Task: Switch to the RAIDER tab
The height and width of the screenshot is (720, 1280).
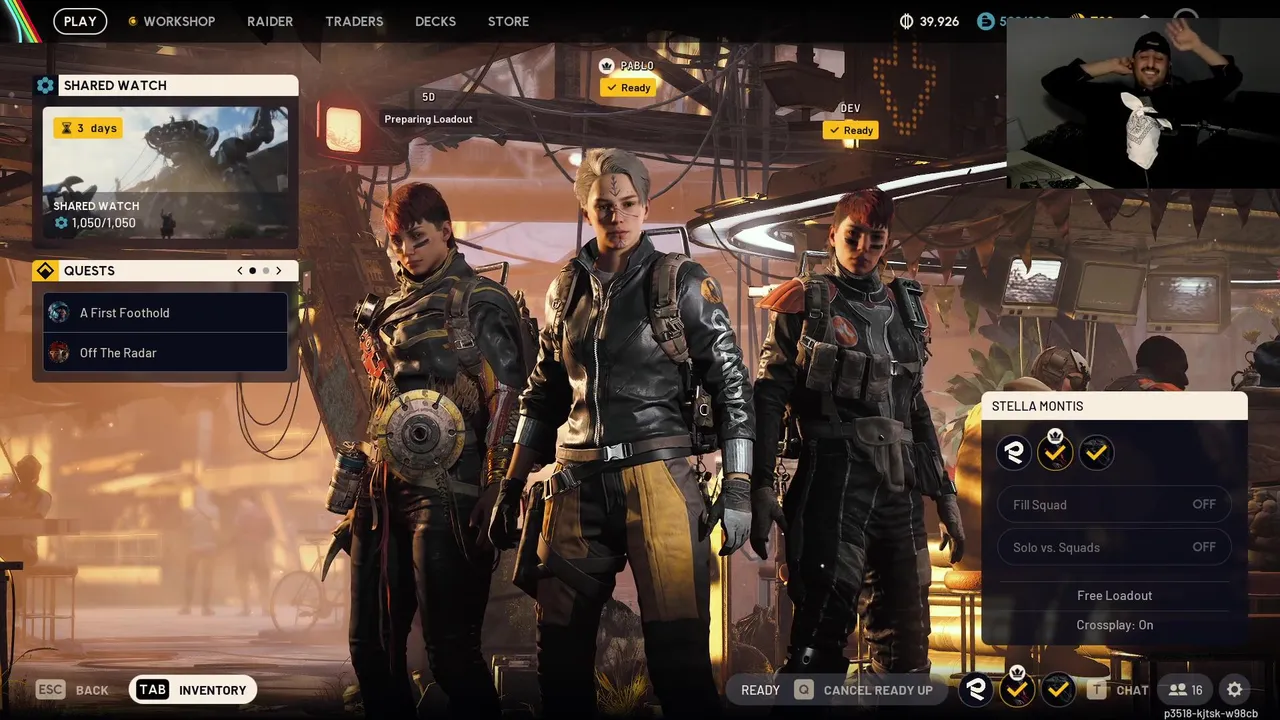Action: tap(270, 21)
